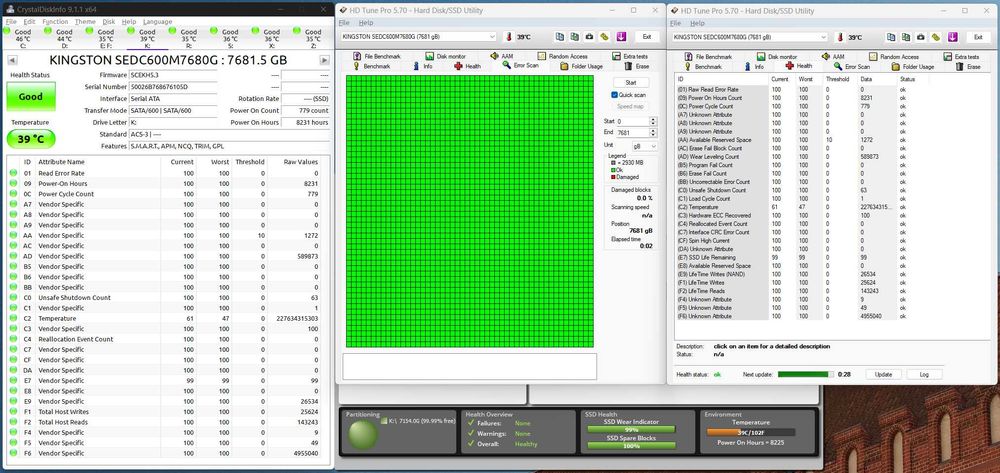
Task: Select drive S: status icon in CrystalDiskInfo
Action: [214, 30]
